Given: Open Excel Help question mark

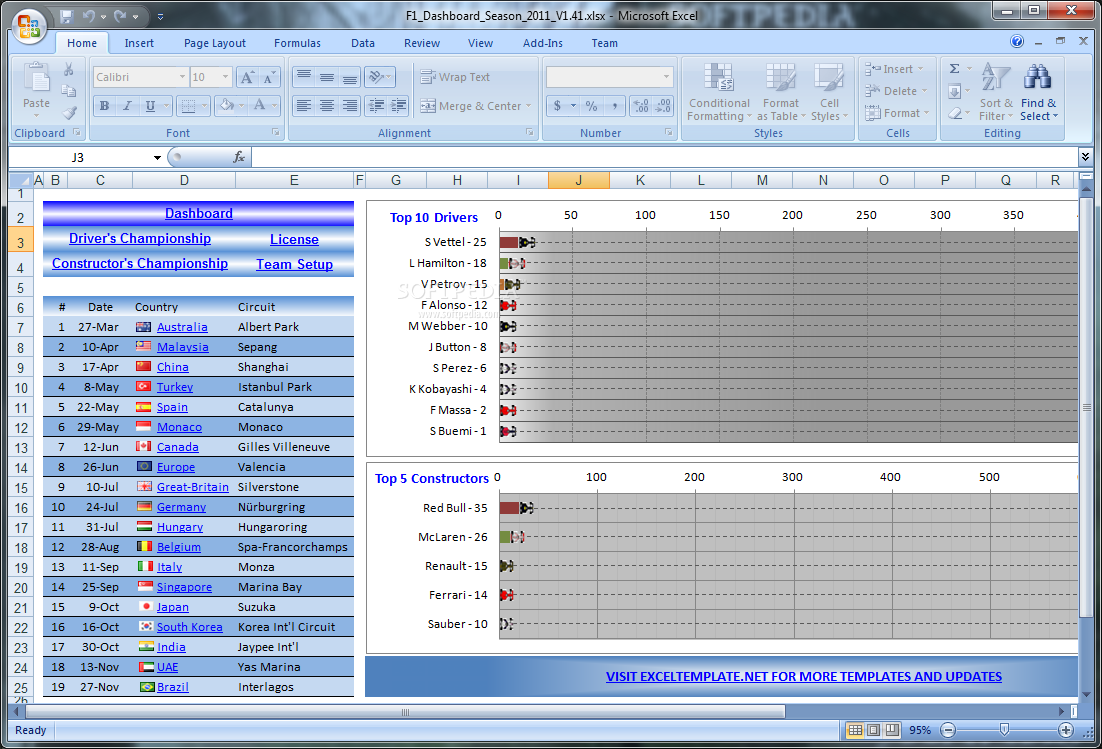Looking at the screenshot, I should tap(1017, 41).
